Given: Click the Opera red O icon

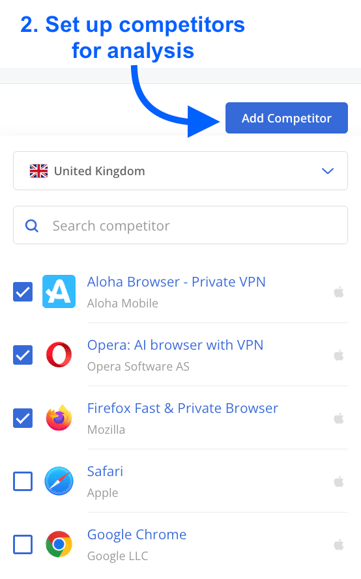Looking at the screenshot, I should (x=59, y=354).
